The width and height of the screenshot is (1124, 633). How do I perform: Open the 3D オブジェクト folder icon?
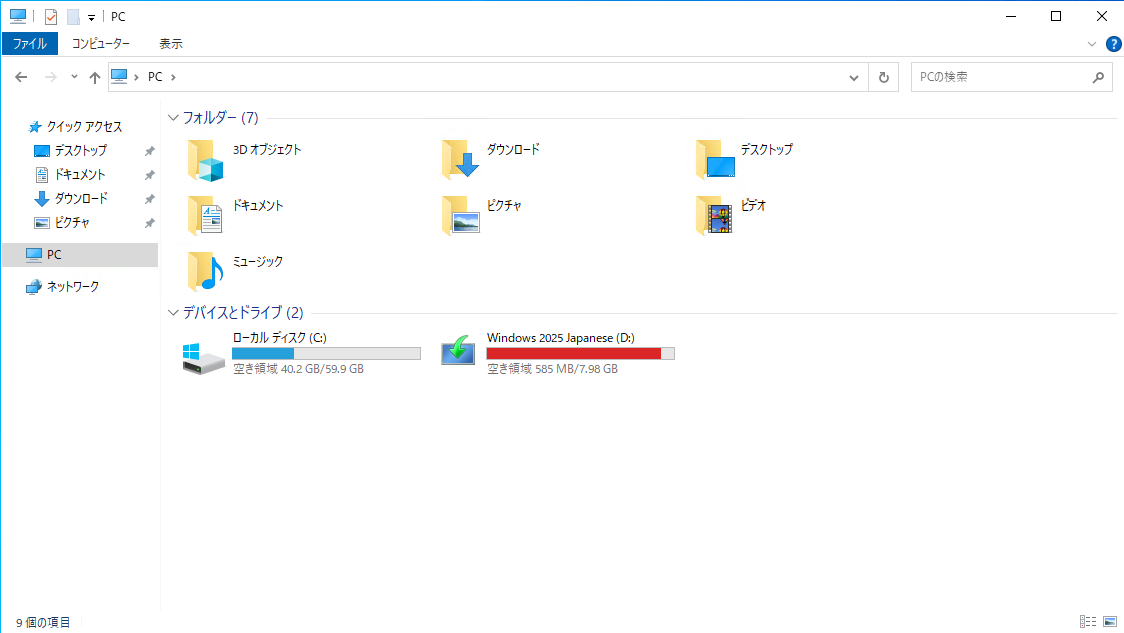(206, 160)
